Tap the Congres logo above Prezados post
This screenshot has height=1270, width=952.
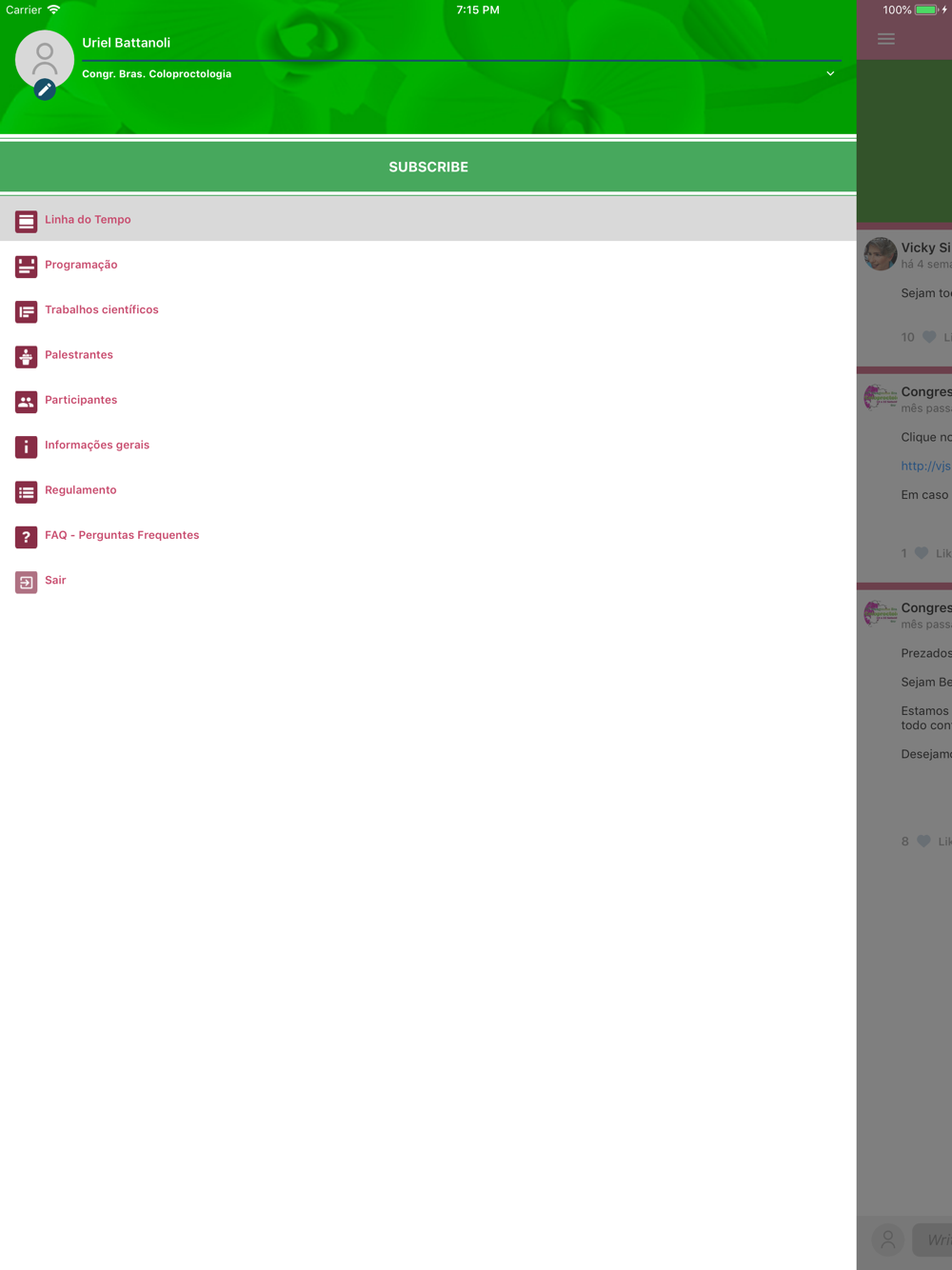click(881, 614)
